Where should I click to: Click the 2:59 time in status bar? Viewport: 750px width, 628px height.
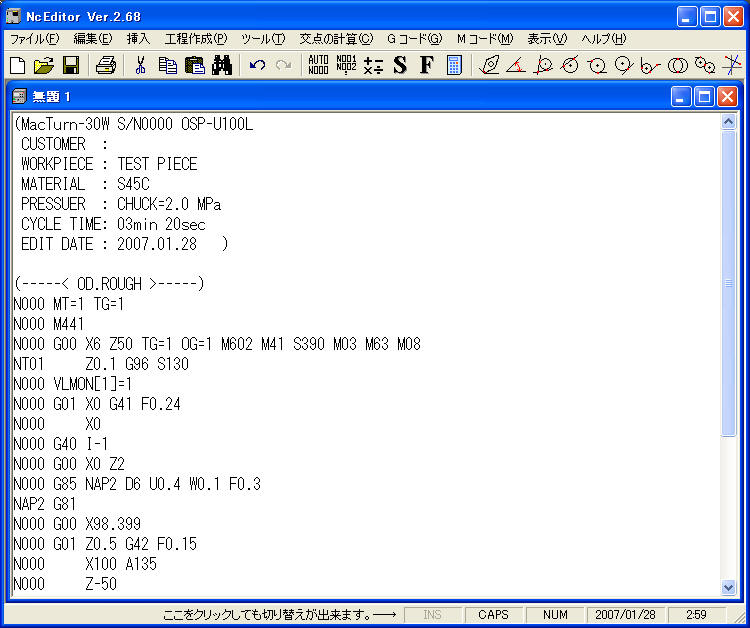click(696, 615)
